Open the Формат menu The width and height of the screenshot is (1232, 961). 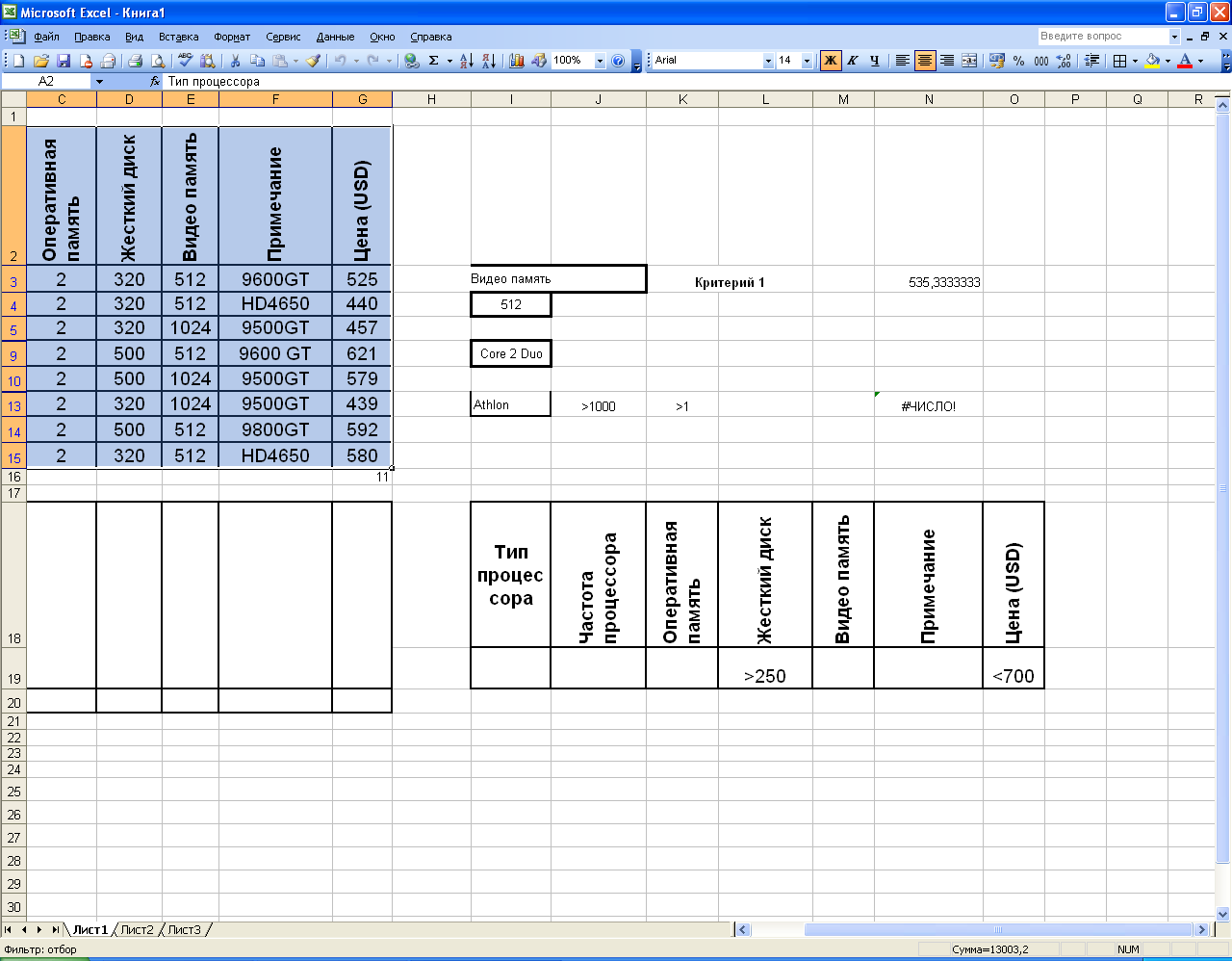point(232,37)
